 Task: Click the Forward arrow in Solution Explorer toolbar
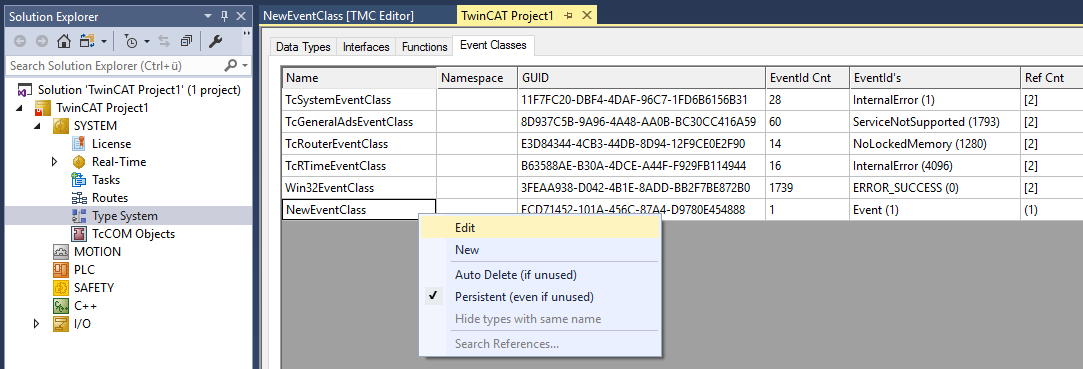click(x=41, y=41)
